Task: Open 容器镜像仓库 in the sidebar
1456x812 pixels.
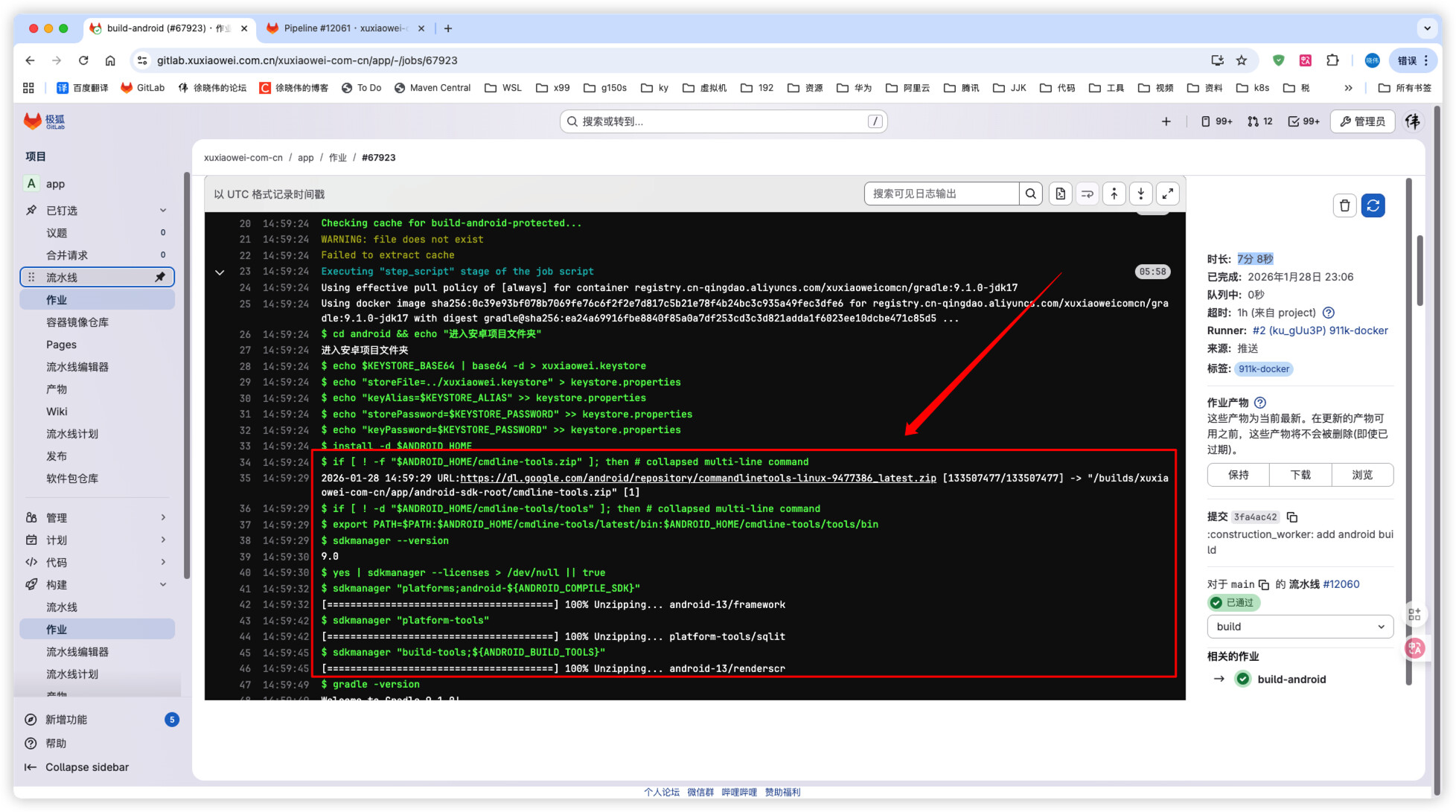Action: tap(77, 322)
